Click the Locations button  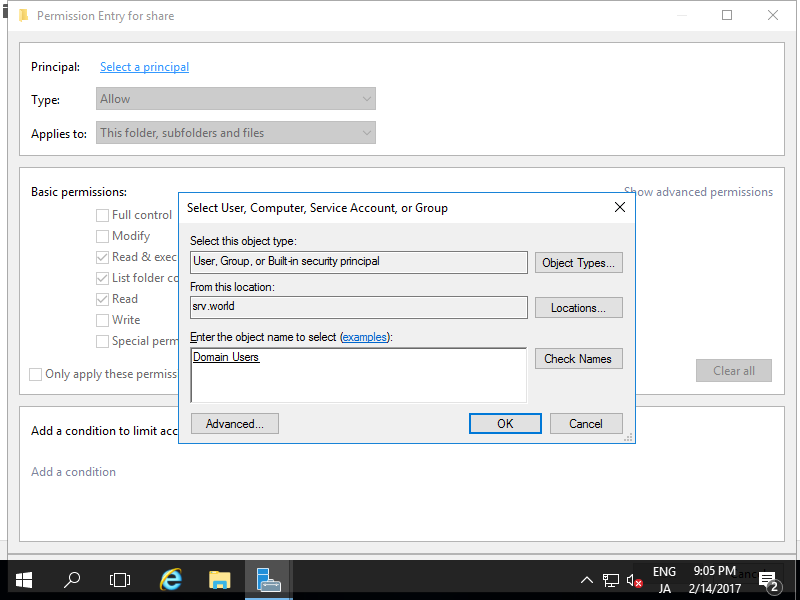(x=579, y=308)
